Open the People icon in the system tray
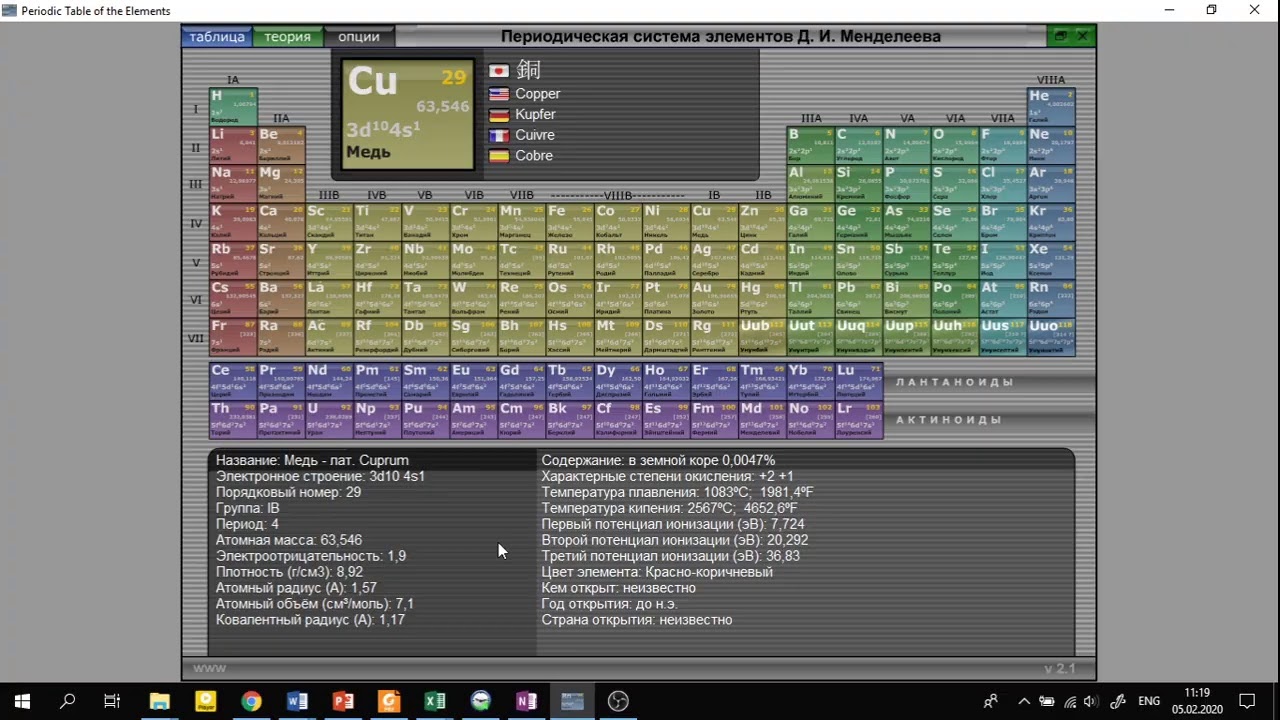Screen dimensions: 1280x720 pyautogui.click(x=991, y=701)
